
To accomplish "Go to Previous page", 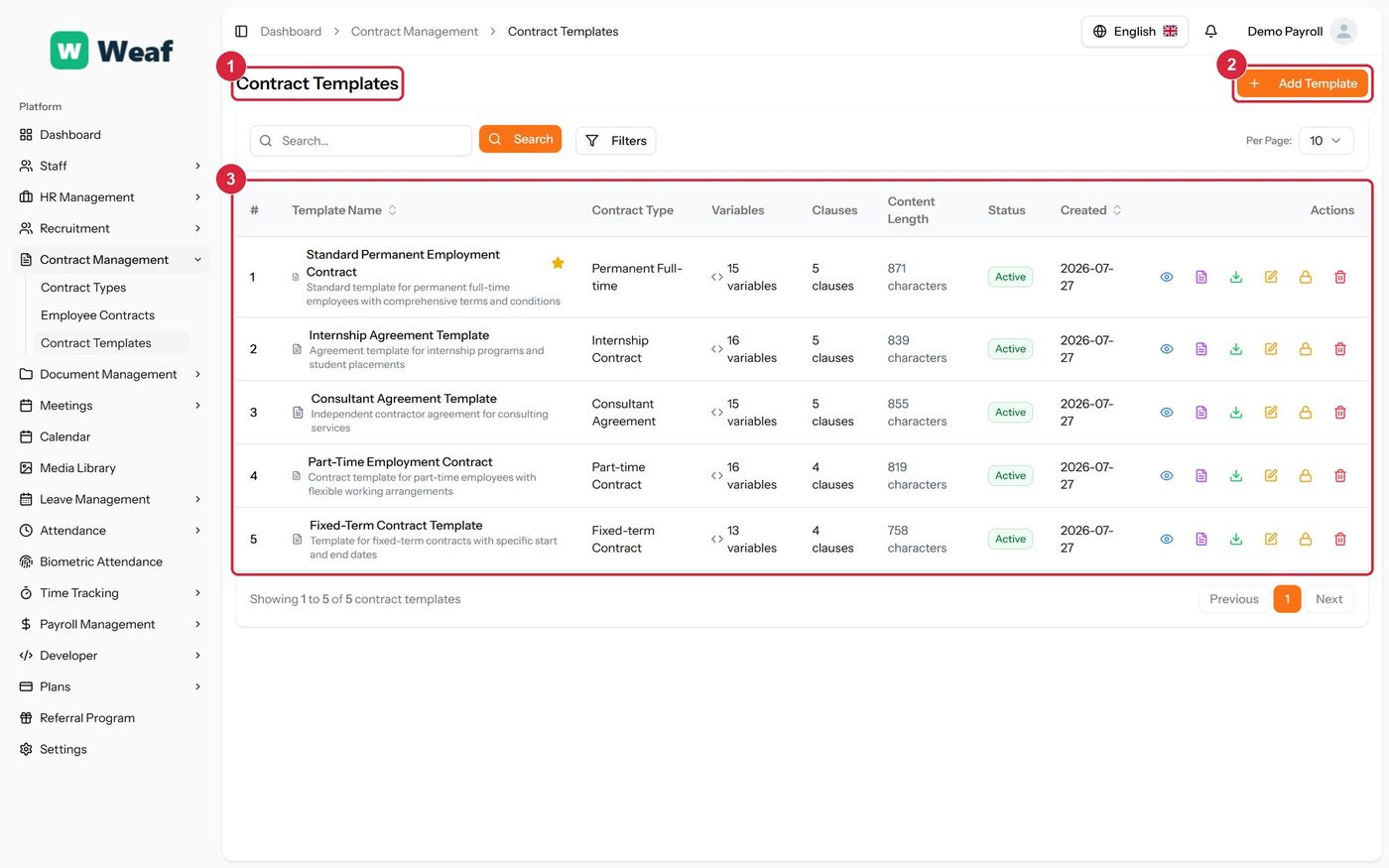I will (x=1234, y=599).
